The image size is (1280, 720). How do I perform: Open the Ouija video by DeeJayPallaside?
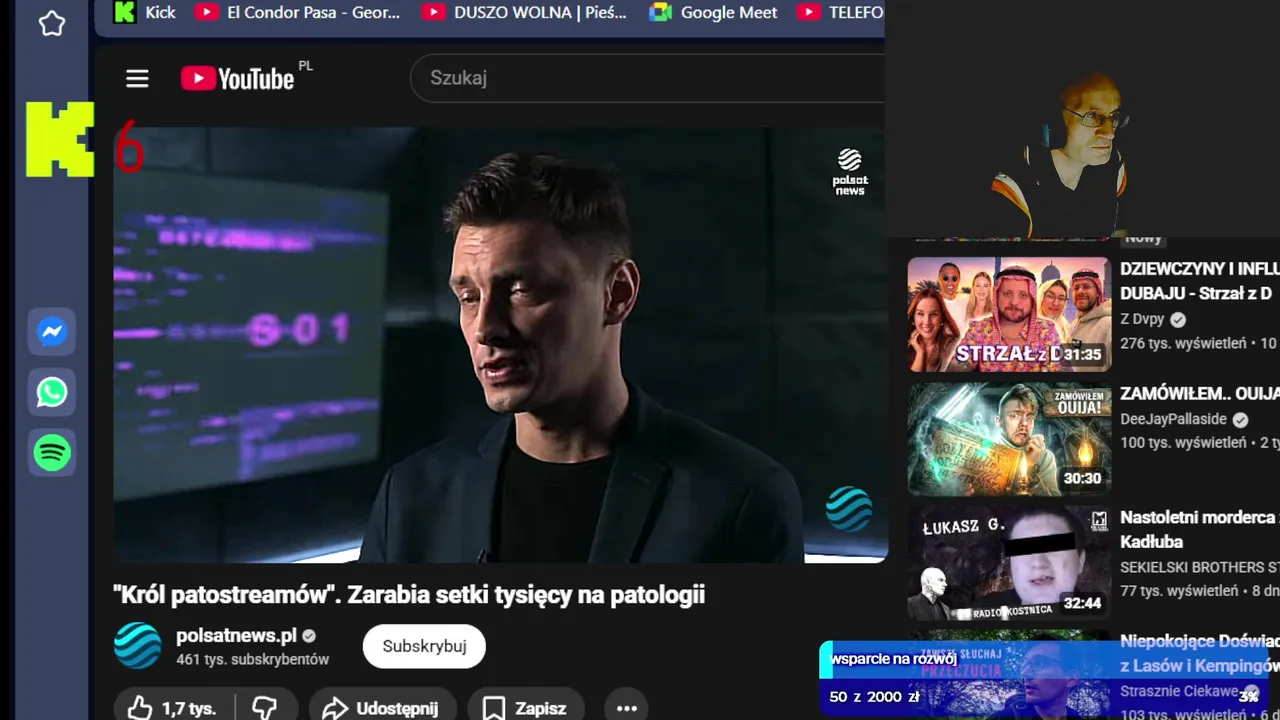click(1009, 439)
